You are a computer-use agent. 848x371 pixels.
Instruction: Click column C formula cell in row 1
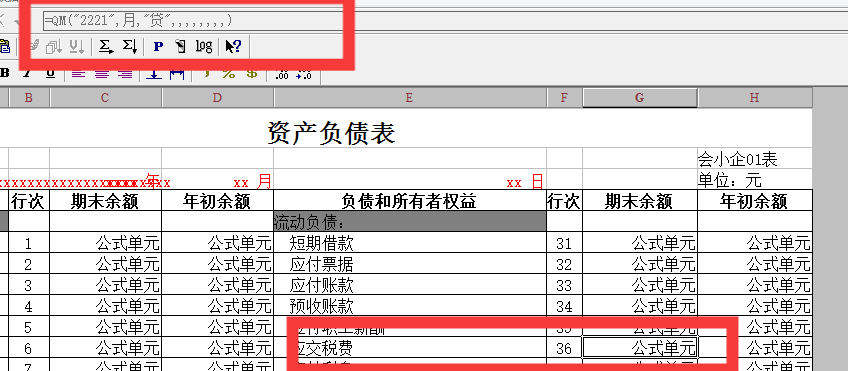tap(105, 243)
